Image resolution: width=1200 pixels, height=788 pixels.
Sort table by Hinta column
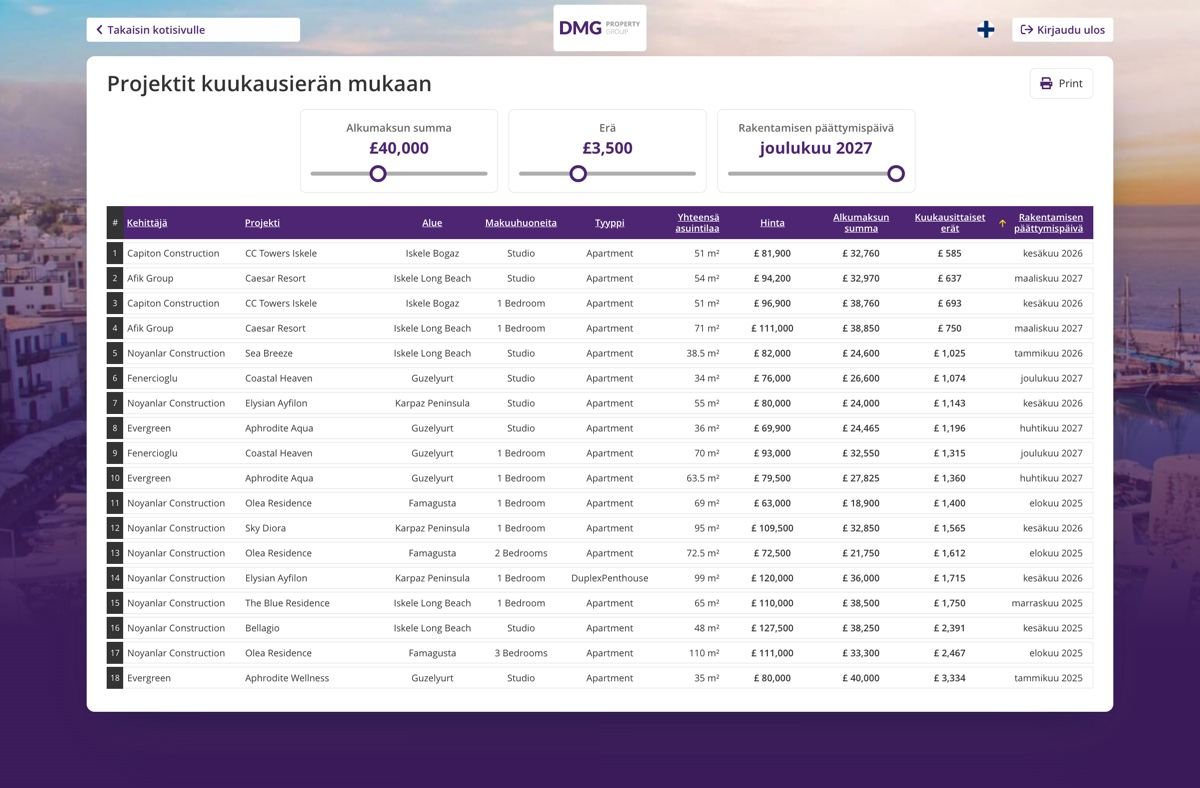click(772, 223)
